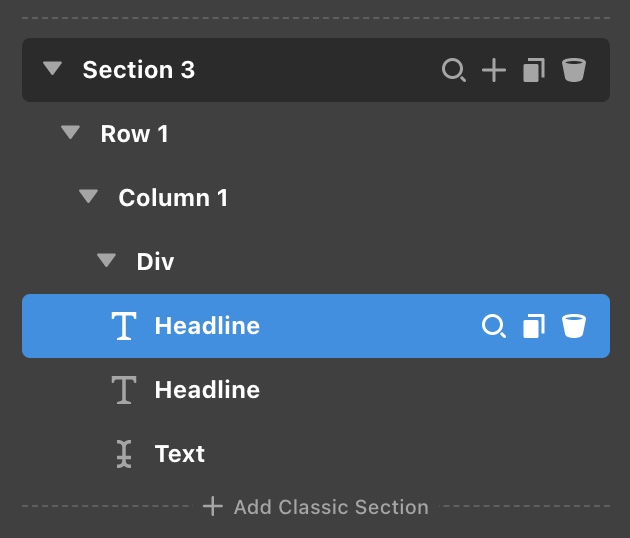Duplicate Section 3 with the copy icon
630x538 pixels.
coord(534,70)
